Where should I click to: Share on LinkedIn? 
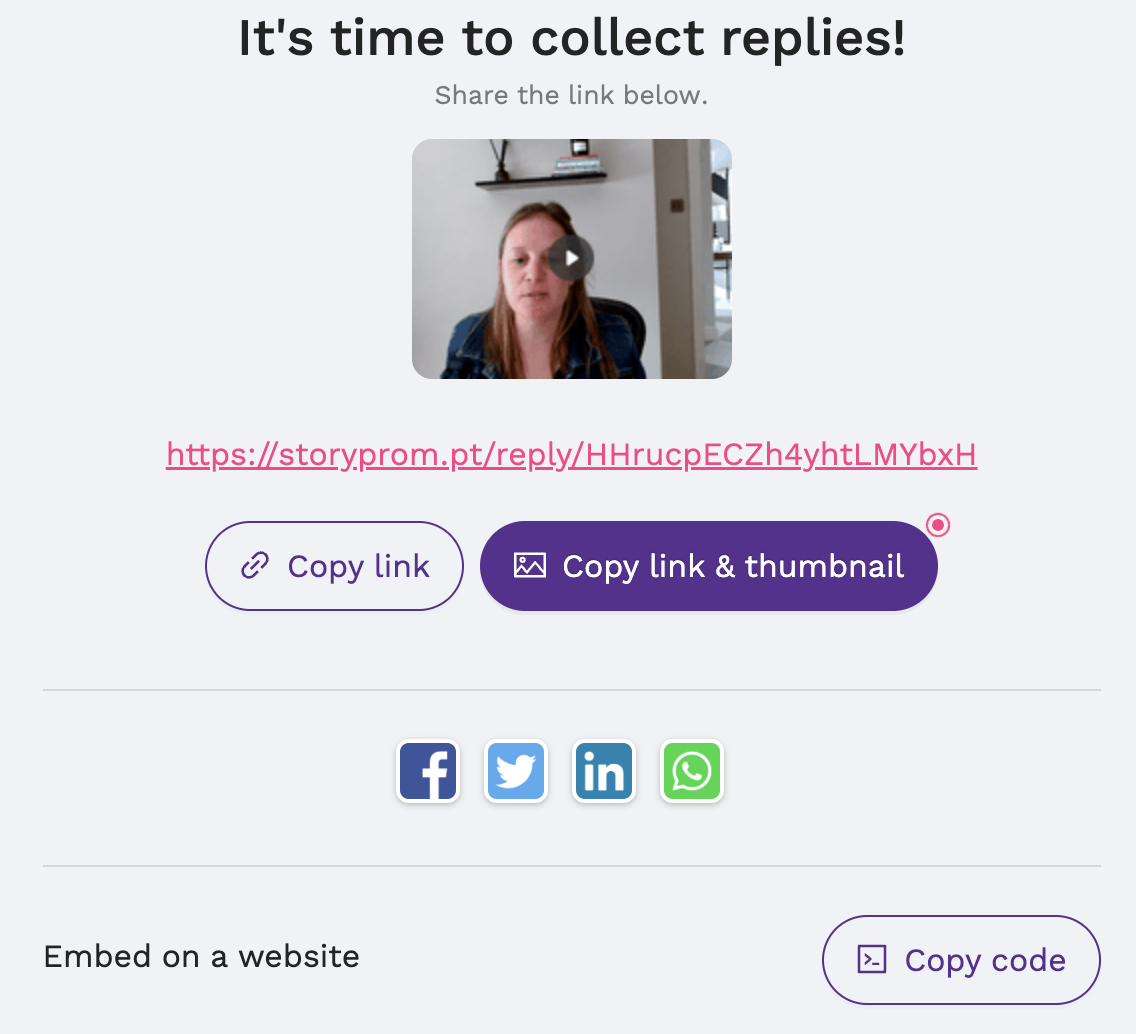pos(604,771)
